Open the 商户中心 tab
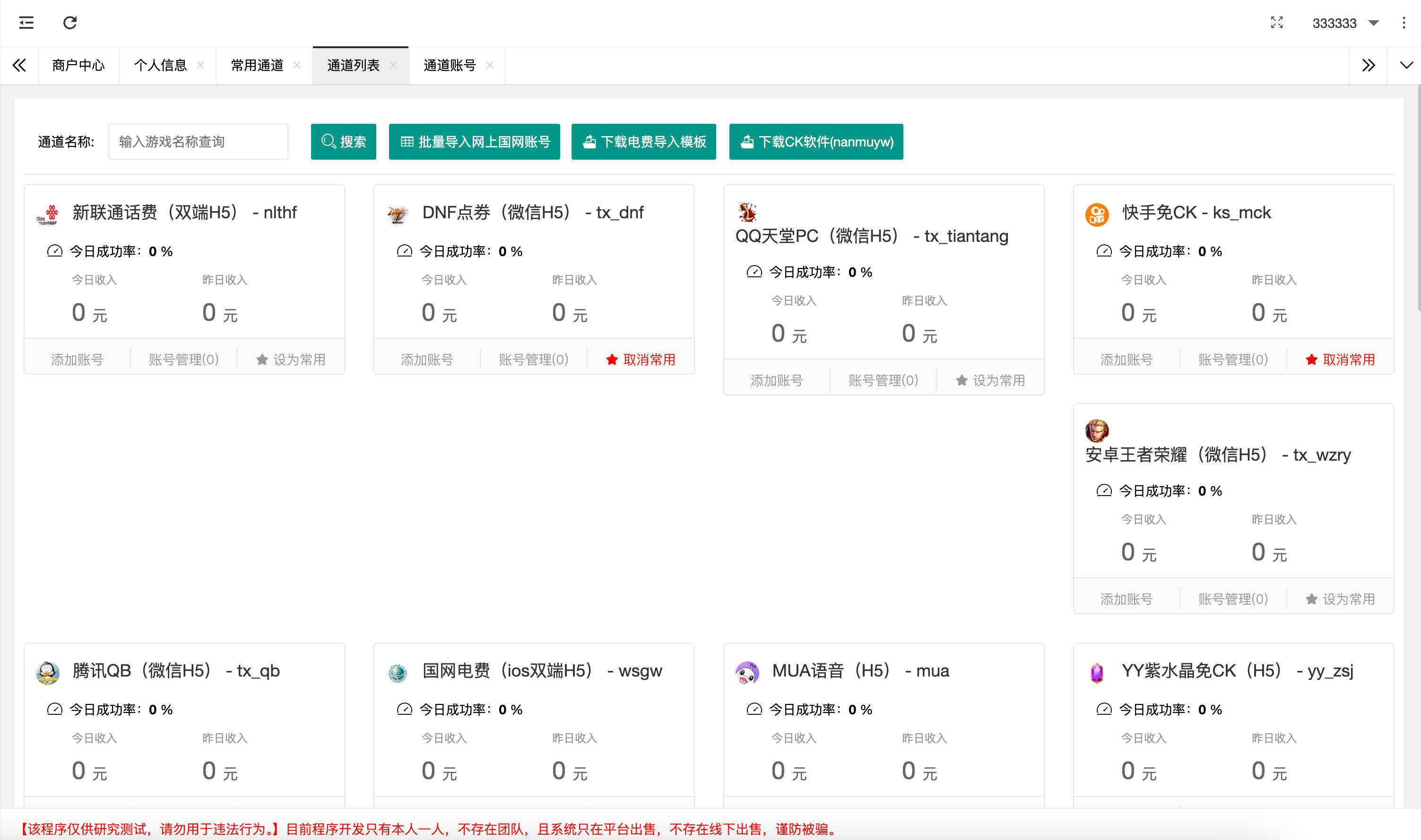The image size is (1421, 840). click(78, 65)
